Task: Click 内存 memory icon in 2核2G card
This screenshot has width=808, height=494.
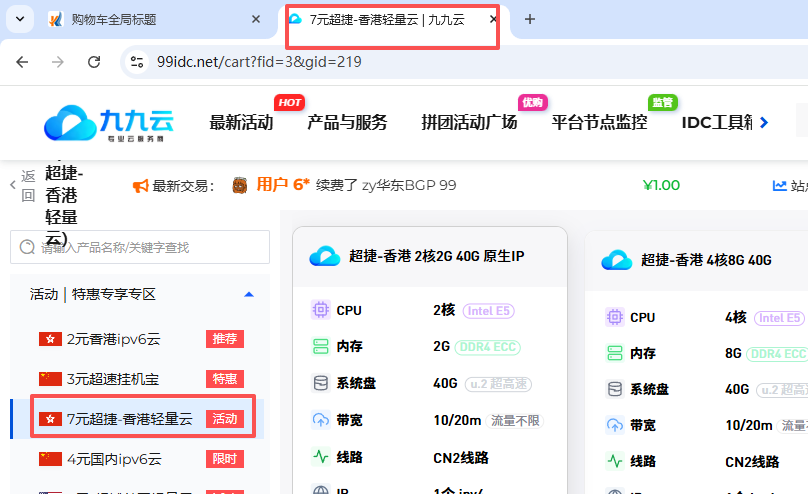Action: coord(321,346)
